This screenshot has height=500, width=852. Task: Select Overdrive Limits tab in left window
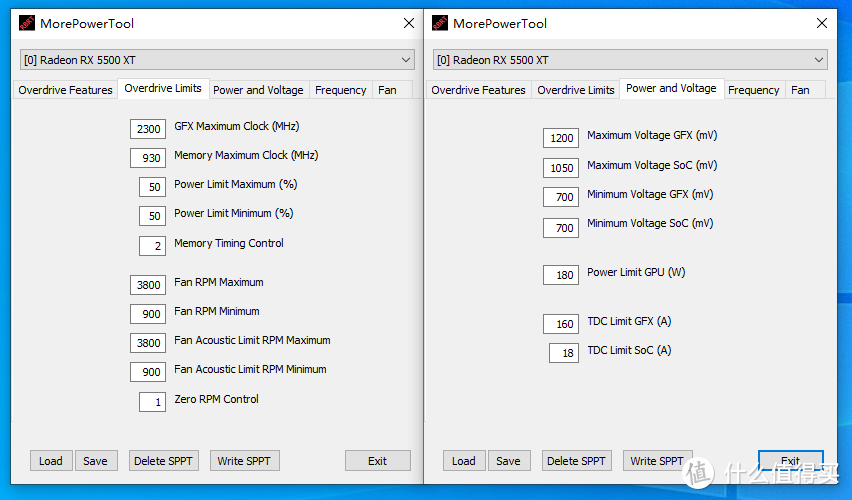(163, 89)
